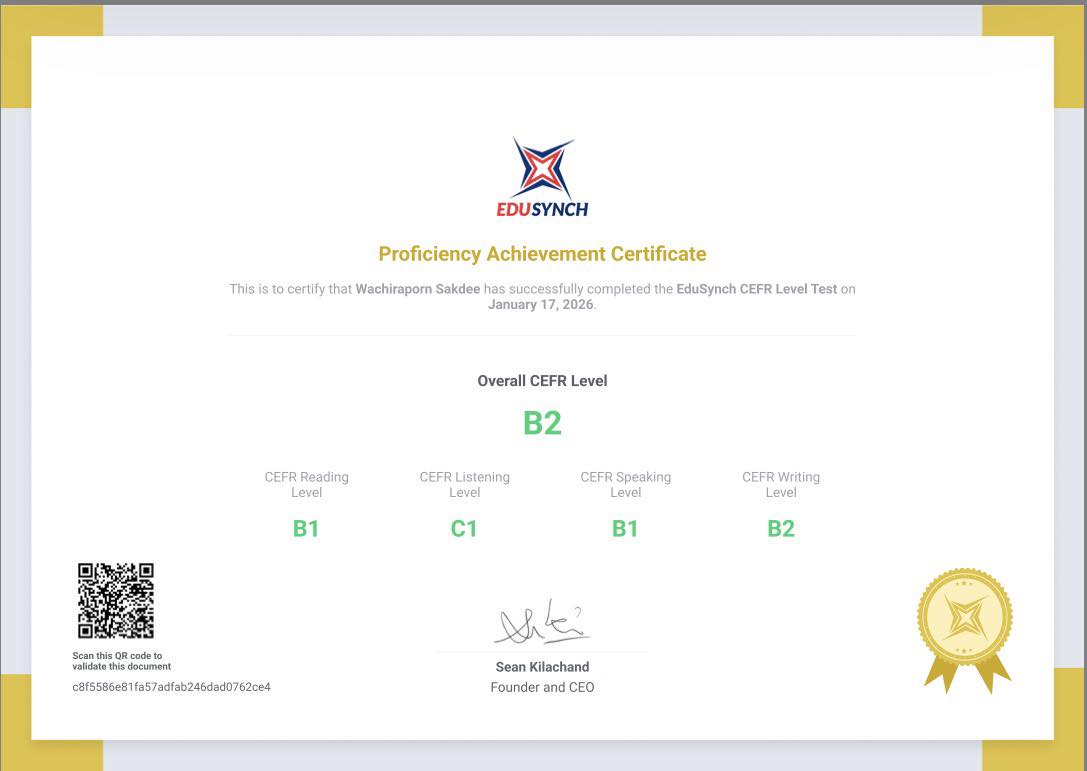Click the C1 score under CEFR Listening Level
This screenshot has height=771, width=1087.
click(464, 528)
